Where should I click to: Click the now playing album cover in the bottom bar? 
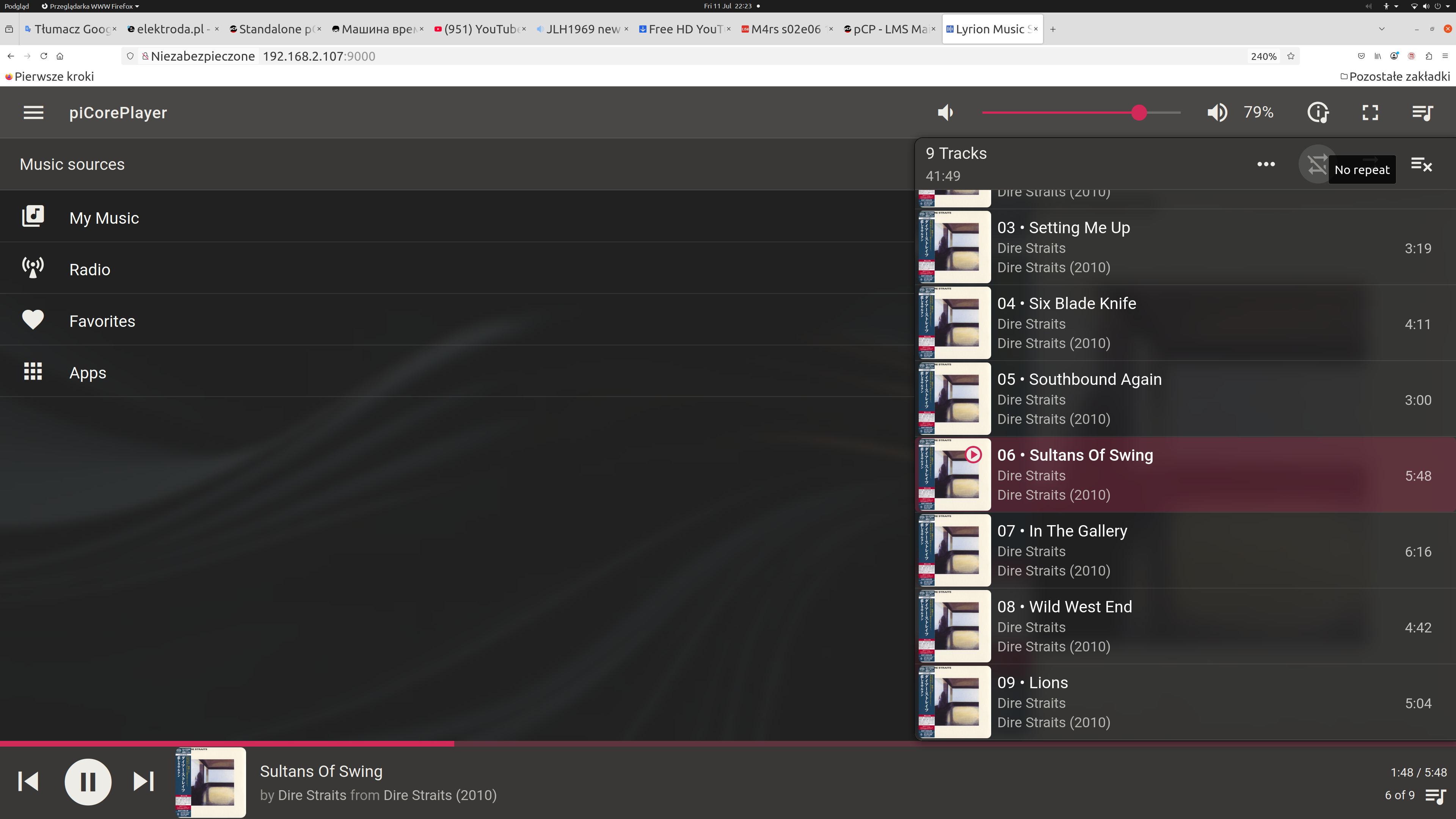tap(210, 782)
